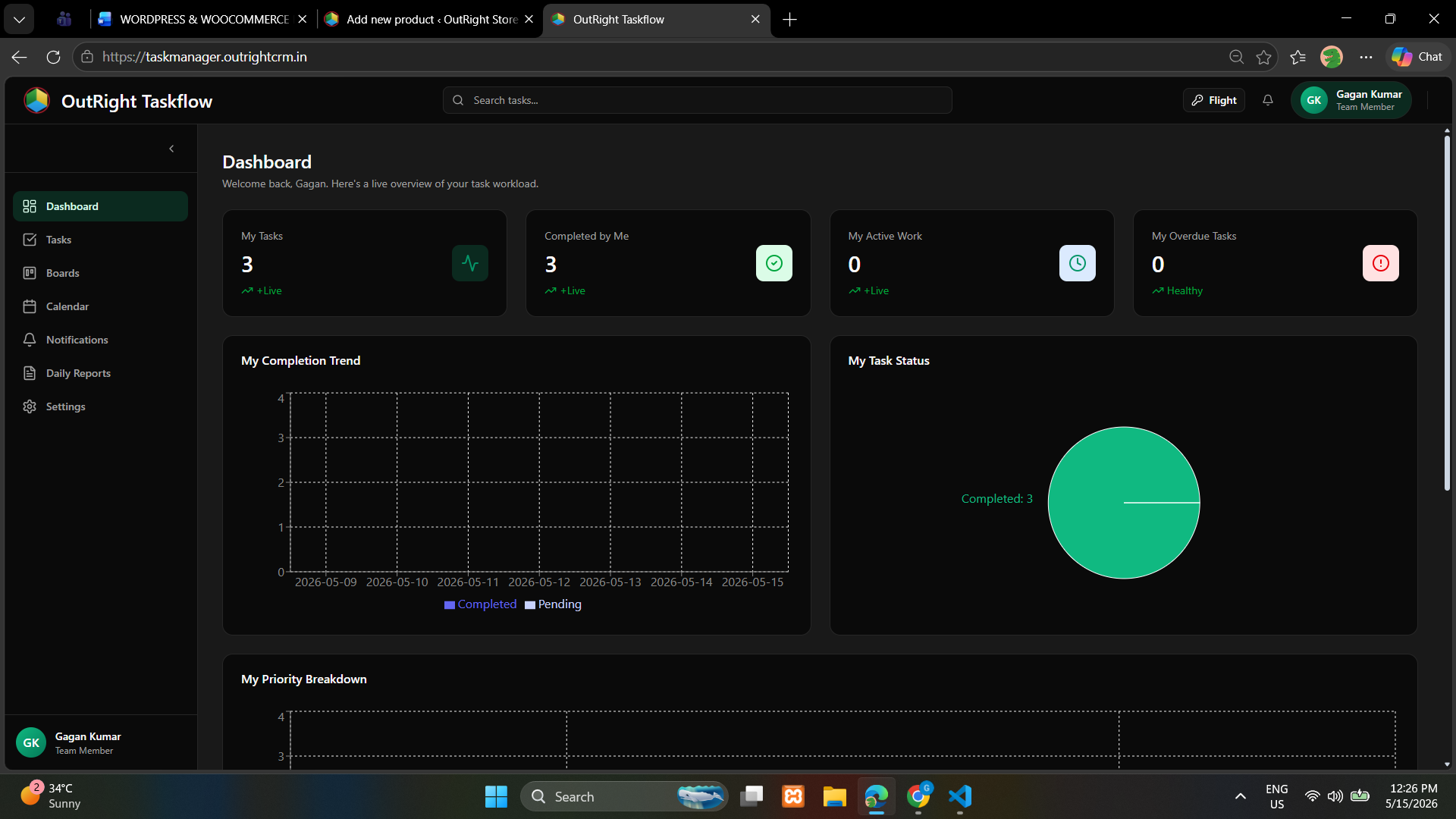Click the My Priority Breakdown heading
1456x819 pixels.
[304, 679]
